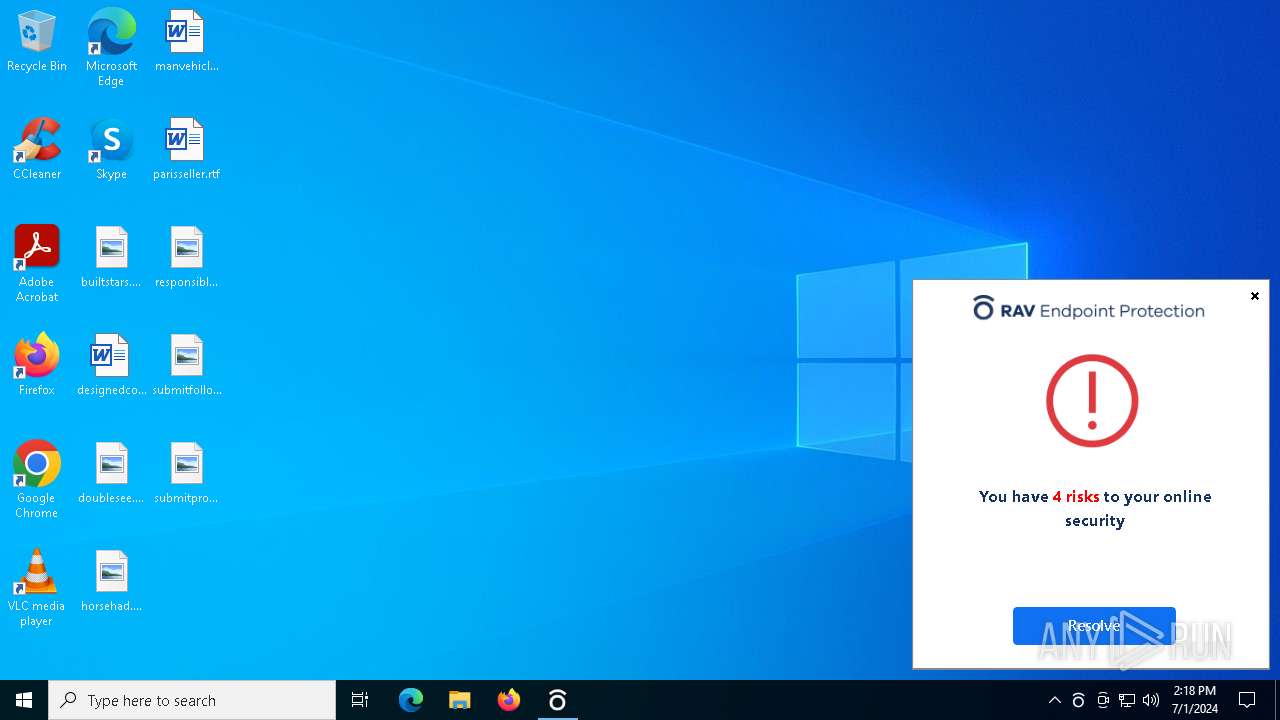Screen dimensions: 1280x720
Task: Show hidden system tray icons
Action: click(x=1054, y=700)
